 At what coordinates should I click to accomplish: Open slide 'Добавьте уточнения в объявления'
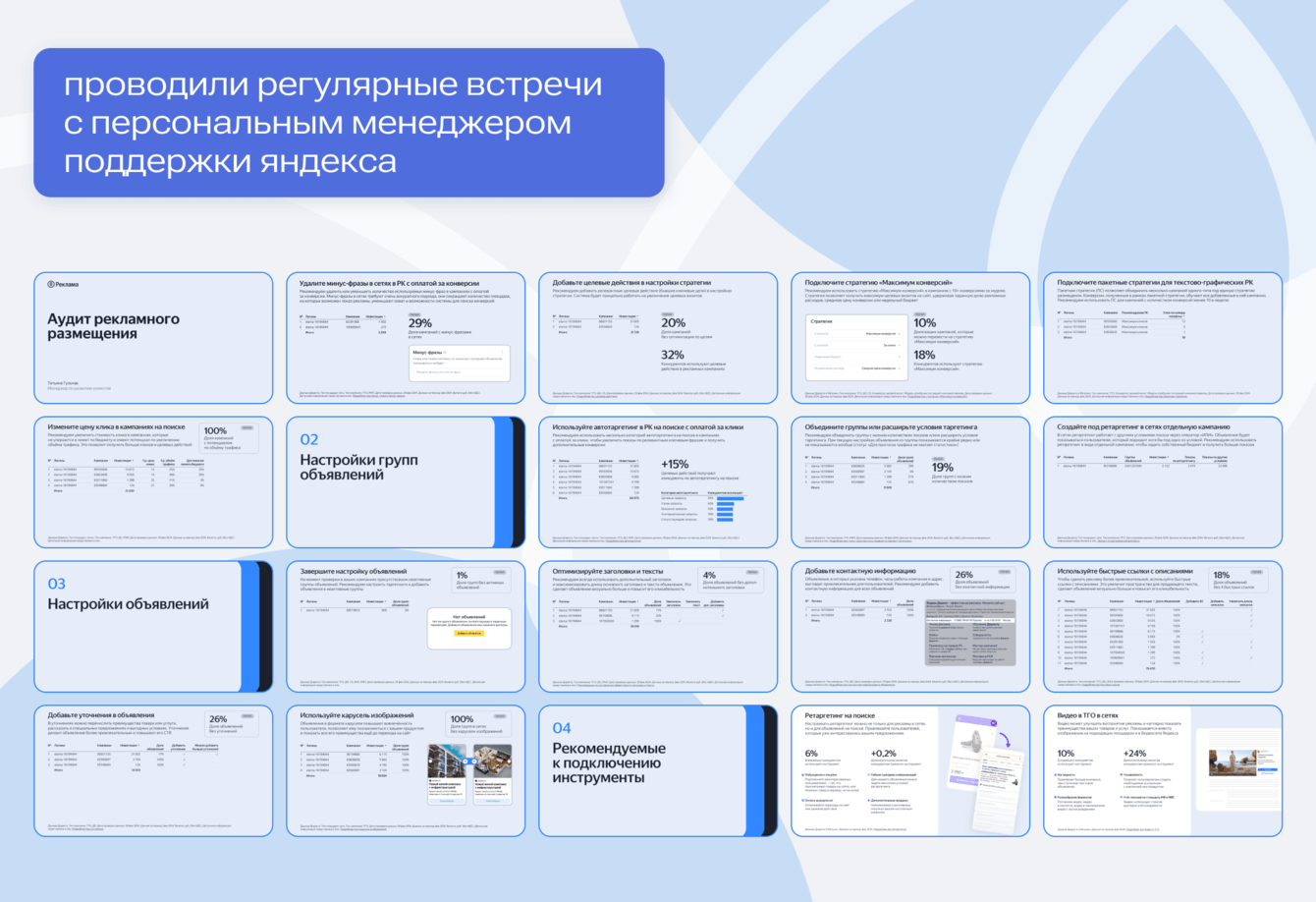point(153,771)
